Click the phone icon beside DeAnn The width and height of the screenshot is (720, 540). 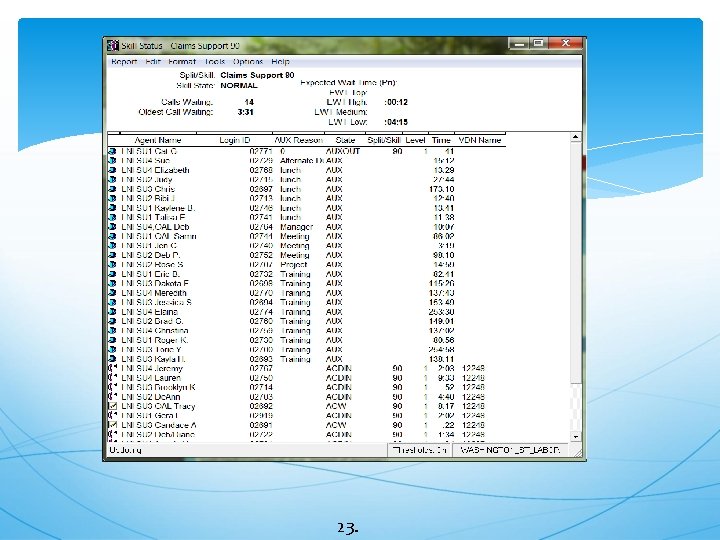[x=112, y=397]
